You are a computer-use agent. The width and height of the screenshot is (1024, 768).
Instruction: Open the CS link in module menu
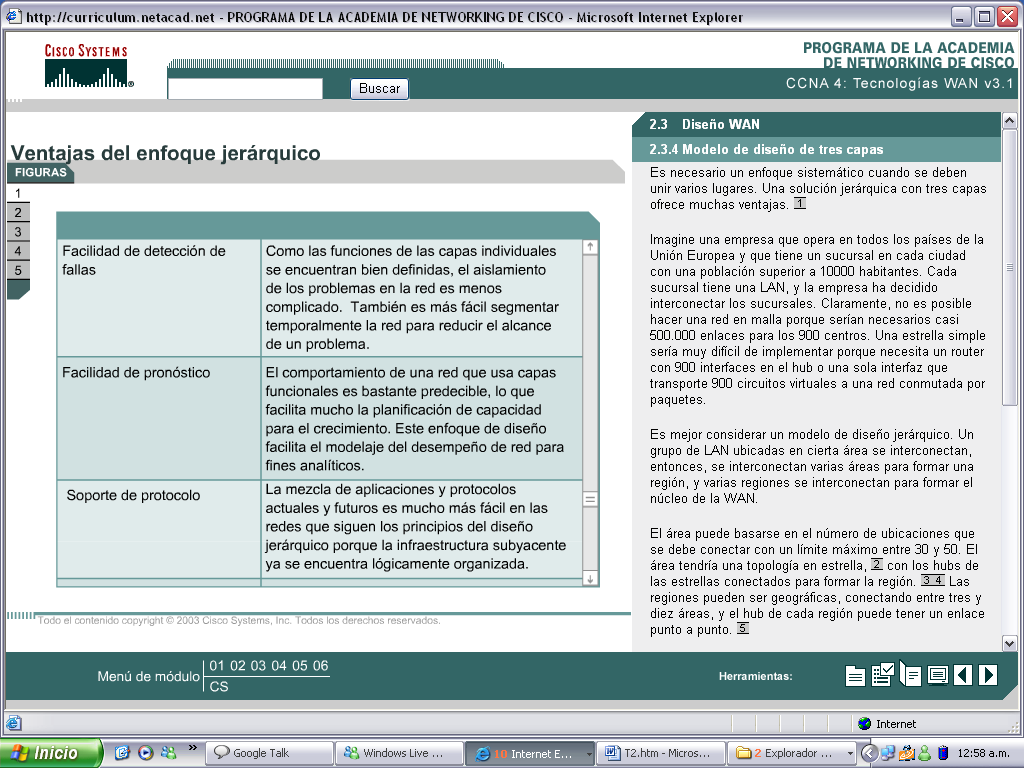219,686
